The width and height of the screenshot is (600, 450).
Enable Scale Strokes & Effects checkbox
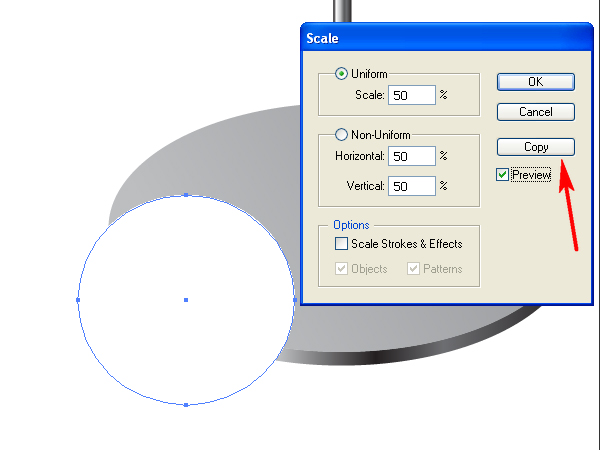[341, 244]
